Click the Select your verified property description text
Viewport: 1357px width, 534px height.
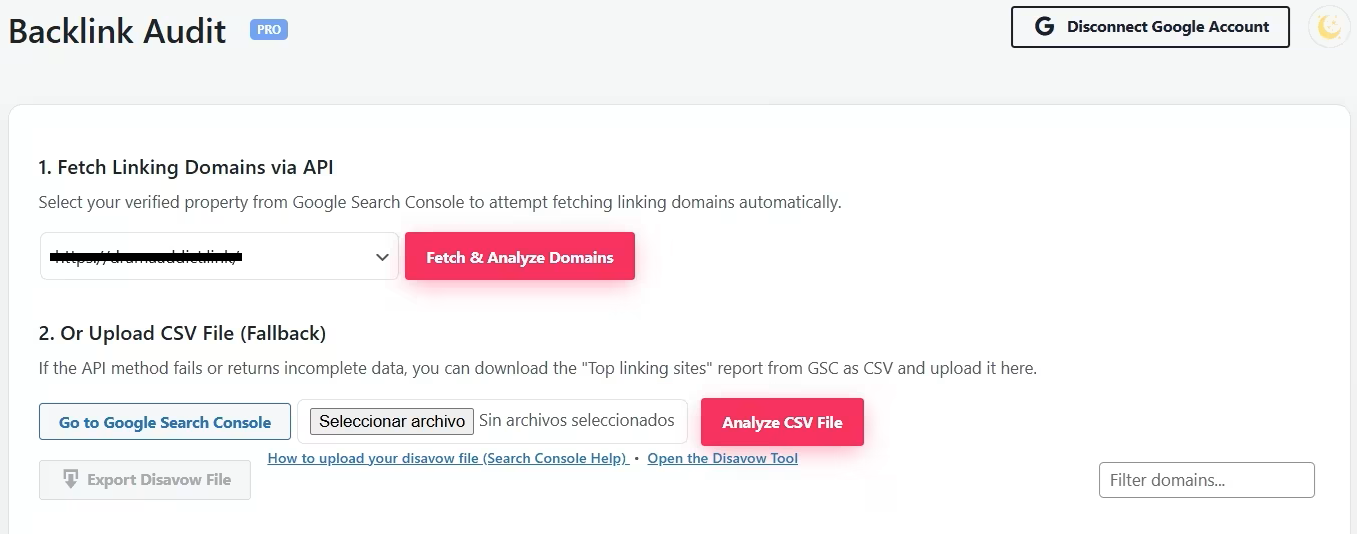pyautogui.click(x=440, y=202)
